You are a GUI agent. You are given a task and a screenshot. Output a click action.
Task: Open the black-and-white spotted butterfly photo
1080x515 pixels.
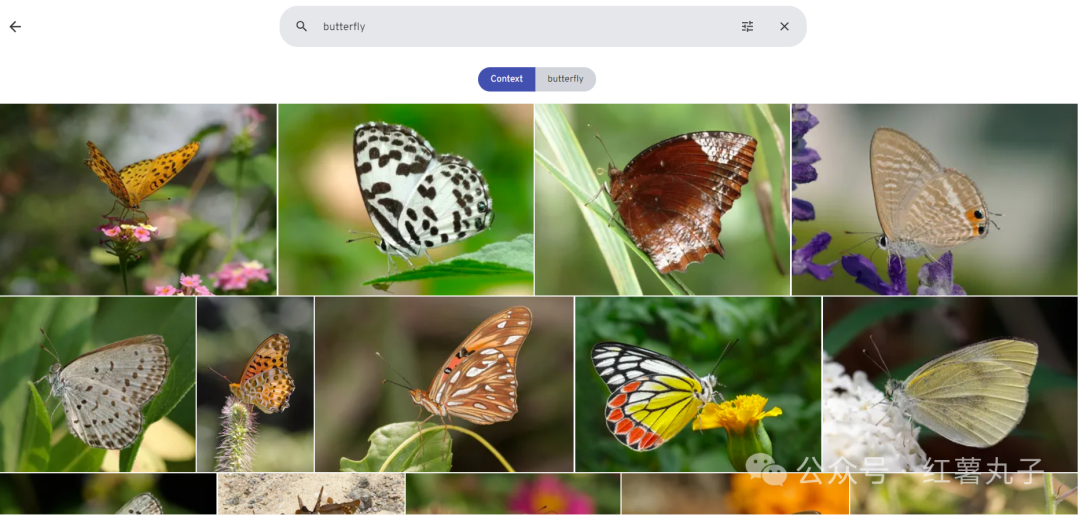pyautogui.click(x=406, y=199)
